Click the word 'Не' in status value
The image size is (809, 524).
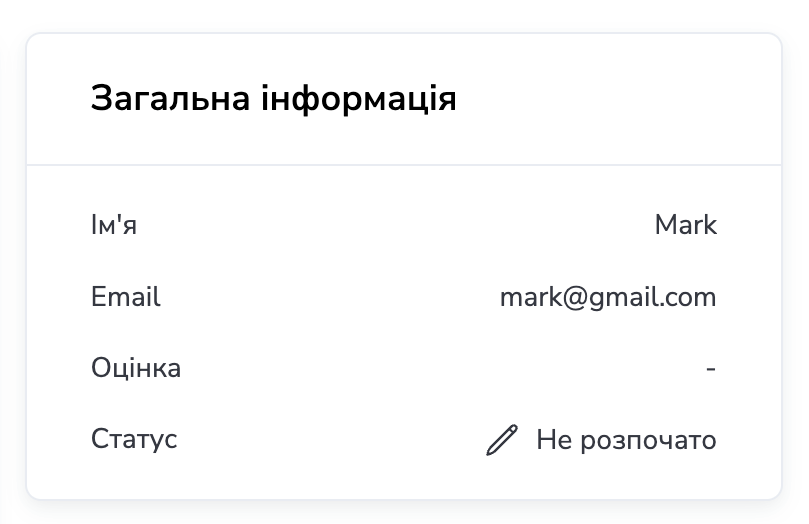[552, 440]
